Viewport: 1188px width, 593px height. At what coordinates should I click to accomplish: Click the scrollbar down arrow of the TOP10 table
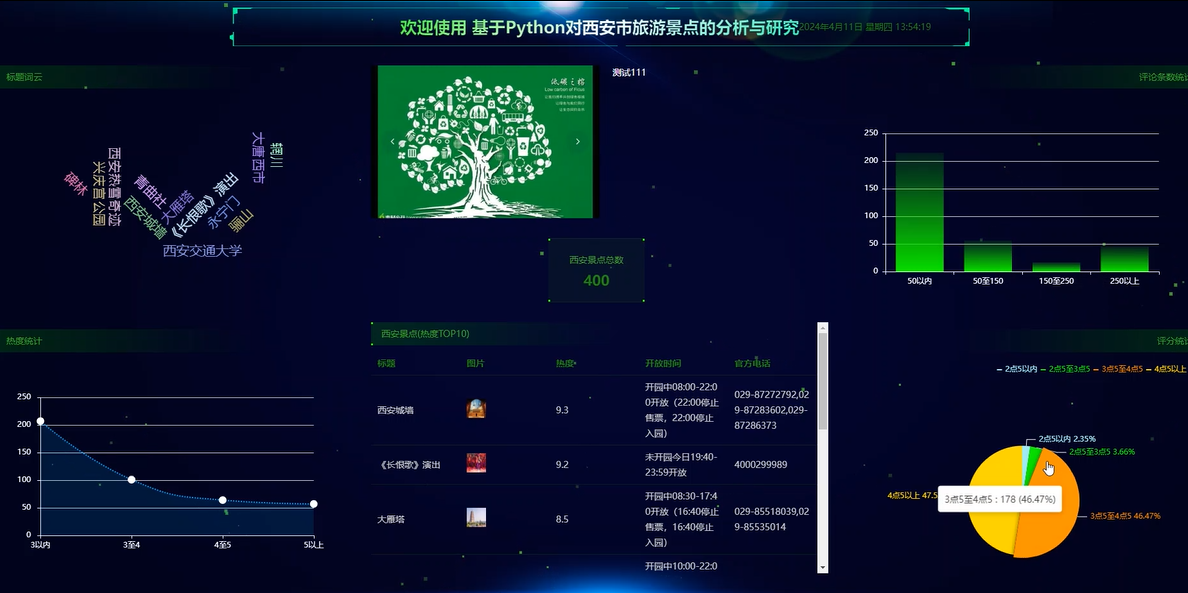click(x=823, y=567)
